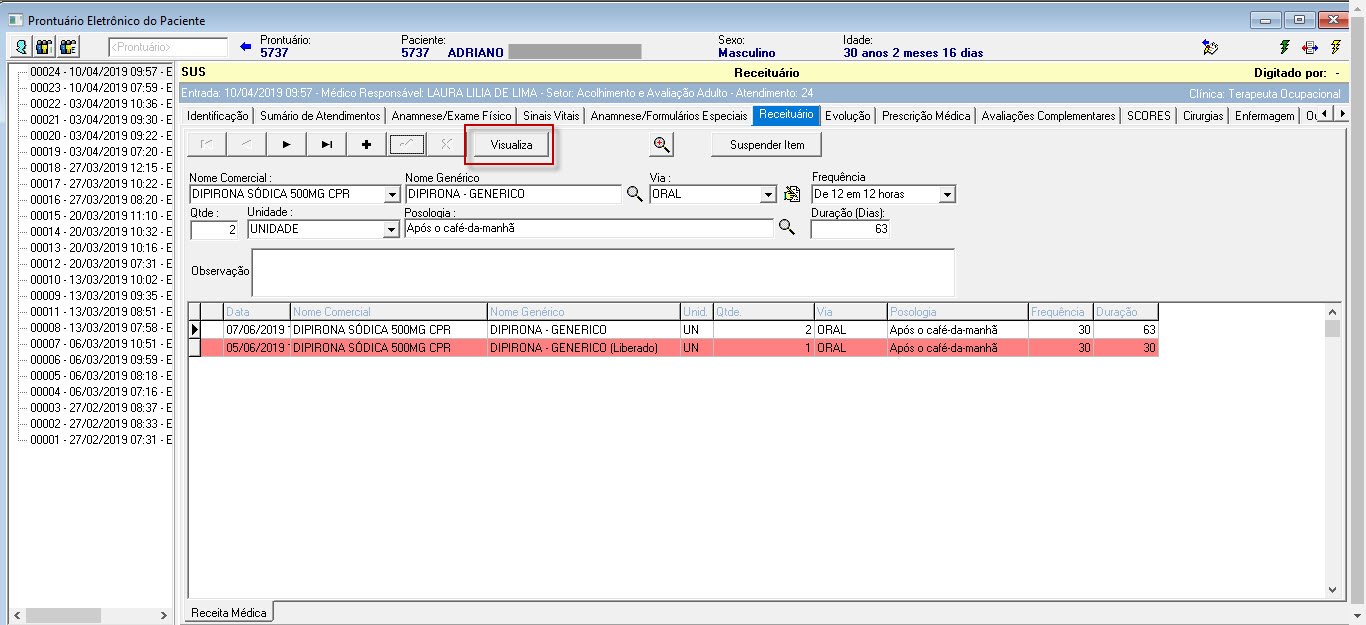Click the green lightning bolt icon
Screen dimensions: 1366x625
pyautogui.click(x=1285, y=47)
